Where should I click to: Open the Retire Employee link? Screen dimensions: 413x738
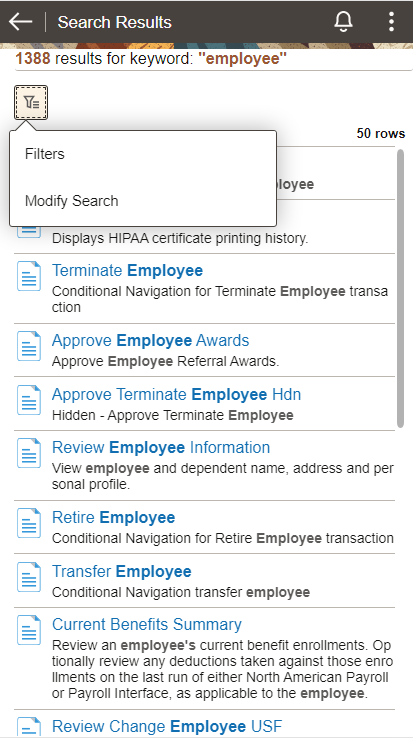pyautogui.click(x=113, y=518)
